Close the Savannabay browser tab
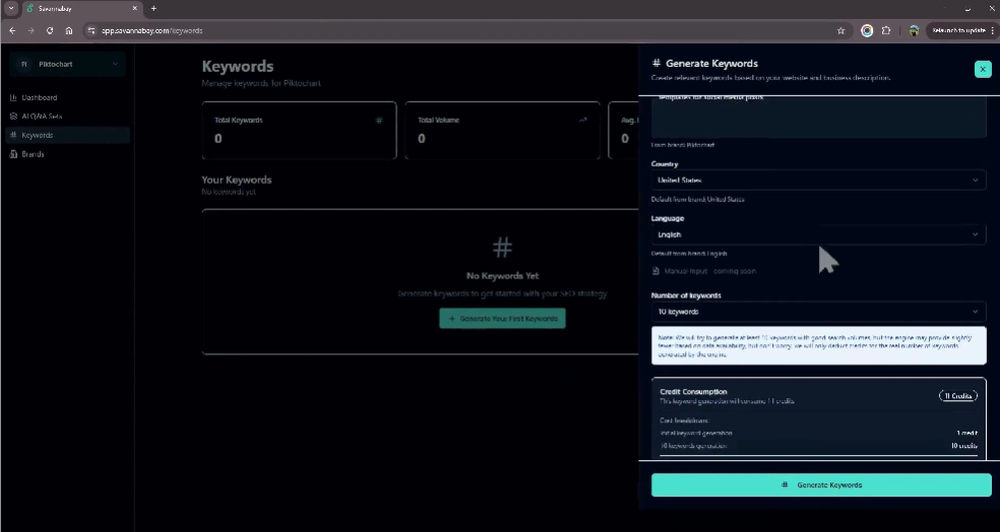The image size is (1000, 532). click(135, 8)
